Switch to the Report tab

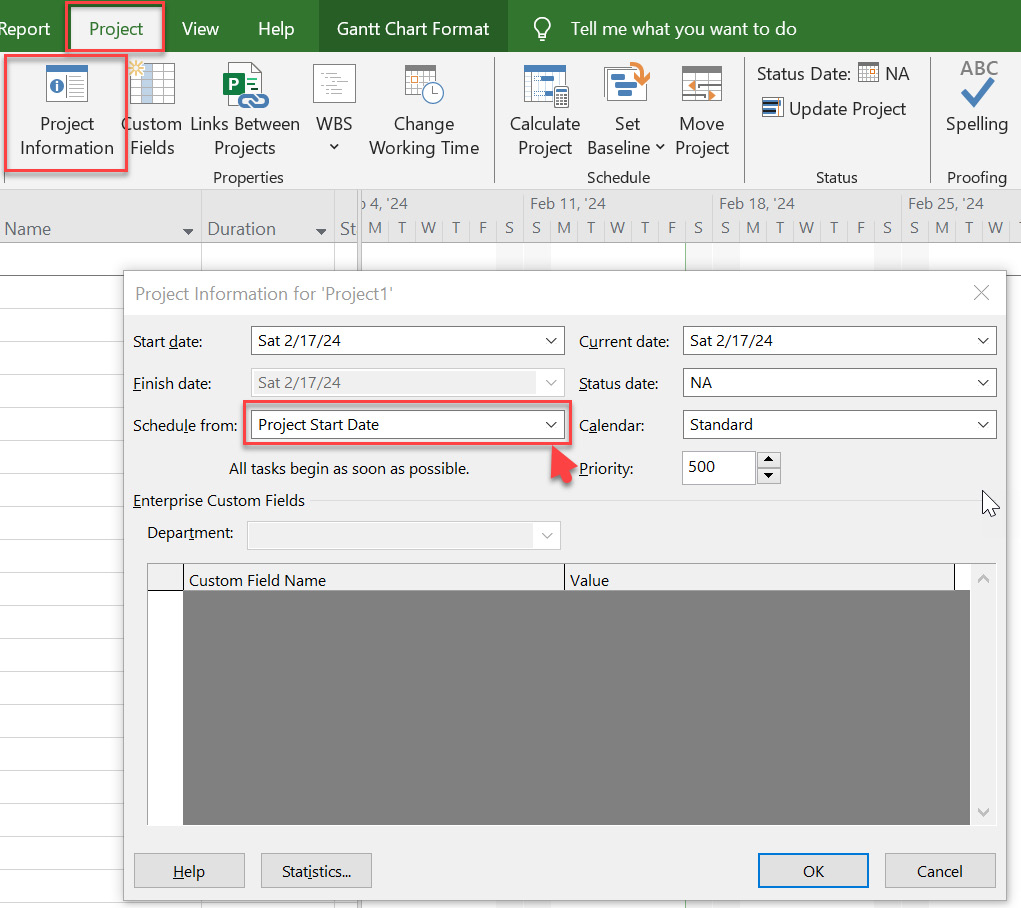point(24,29)
